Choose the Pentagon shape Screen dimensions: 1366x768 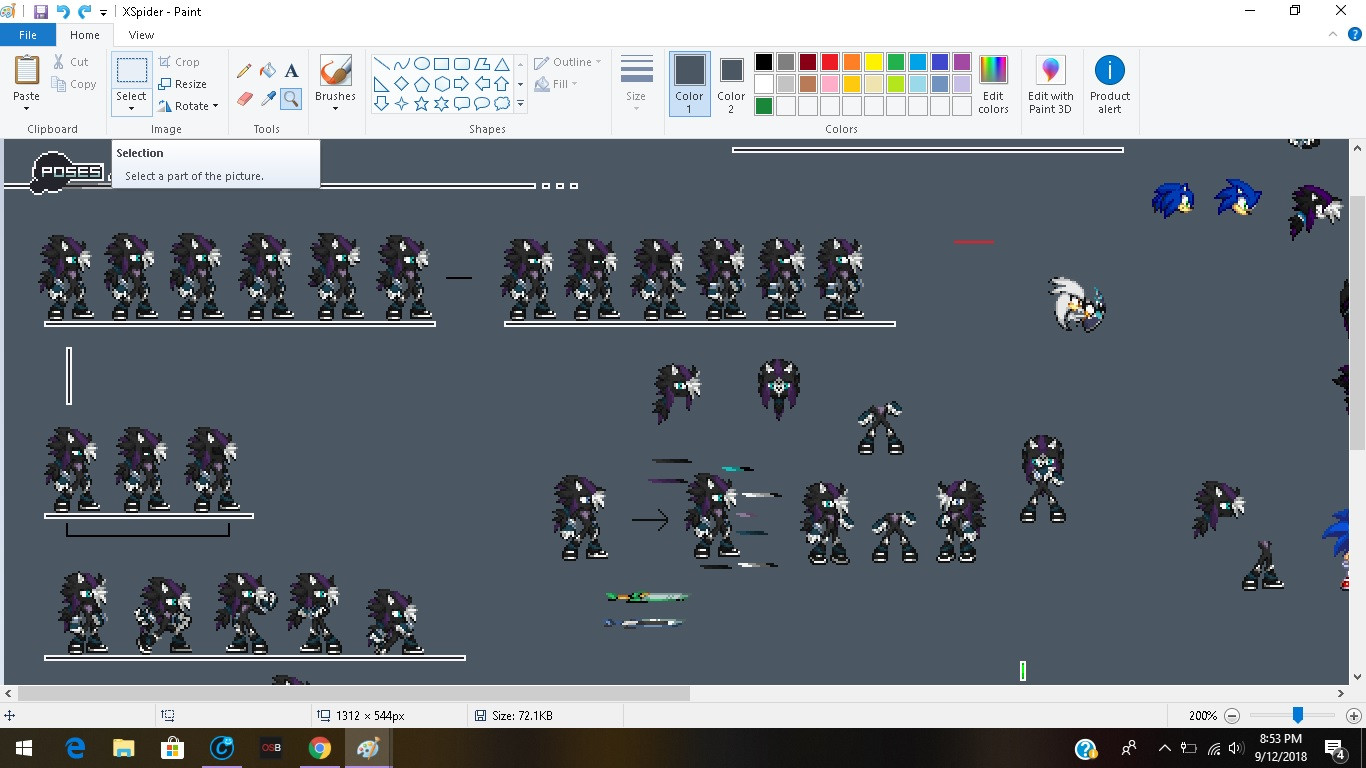421,84
